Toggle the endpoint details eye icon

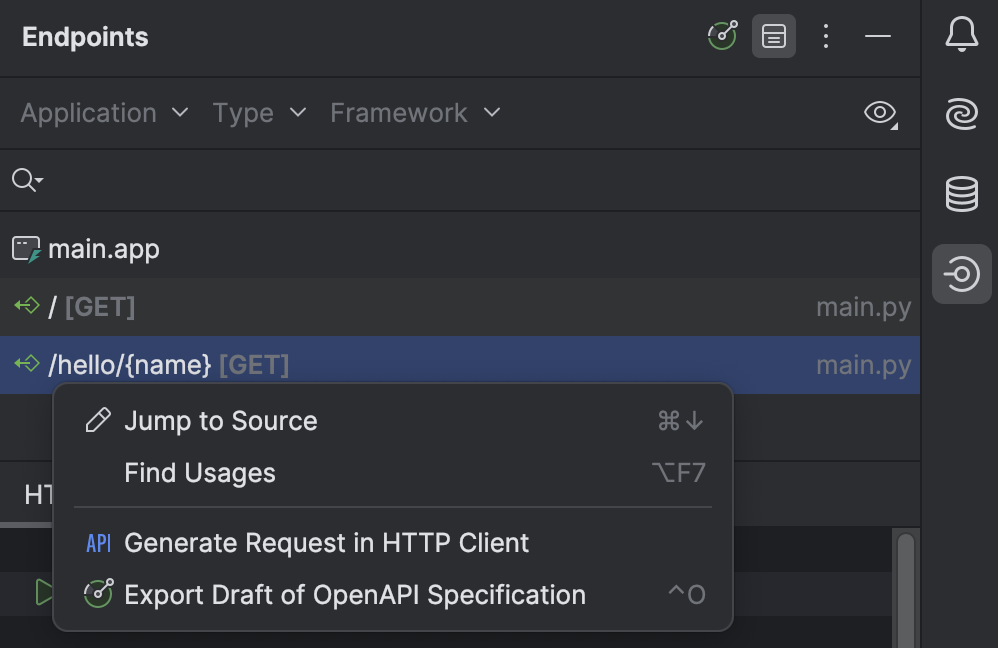click(x=877, y=113)
